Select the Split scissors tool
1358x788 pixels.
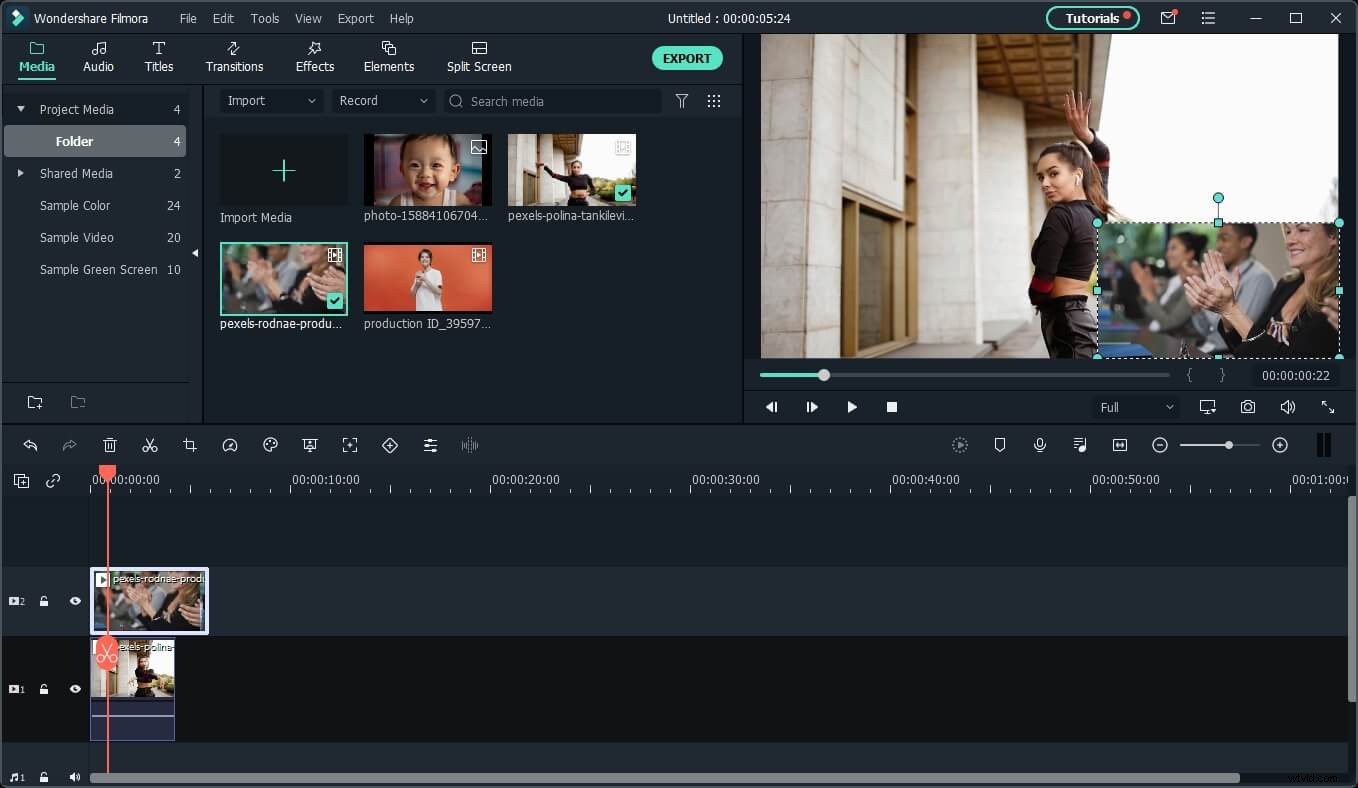(150, 445)
